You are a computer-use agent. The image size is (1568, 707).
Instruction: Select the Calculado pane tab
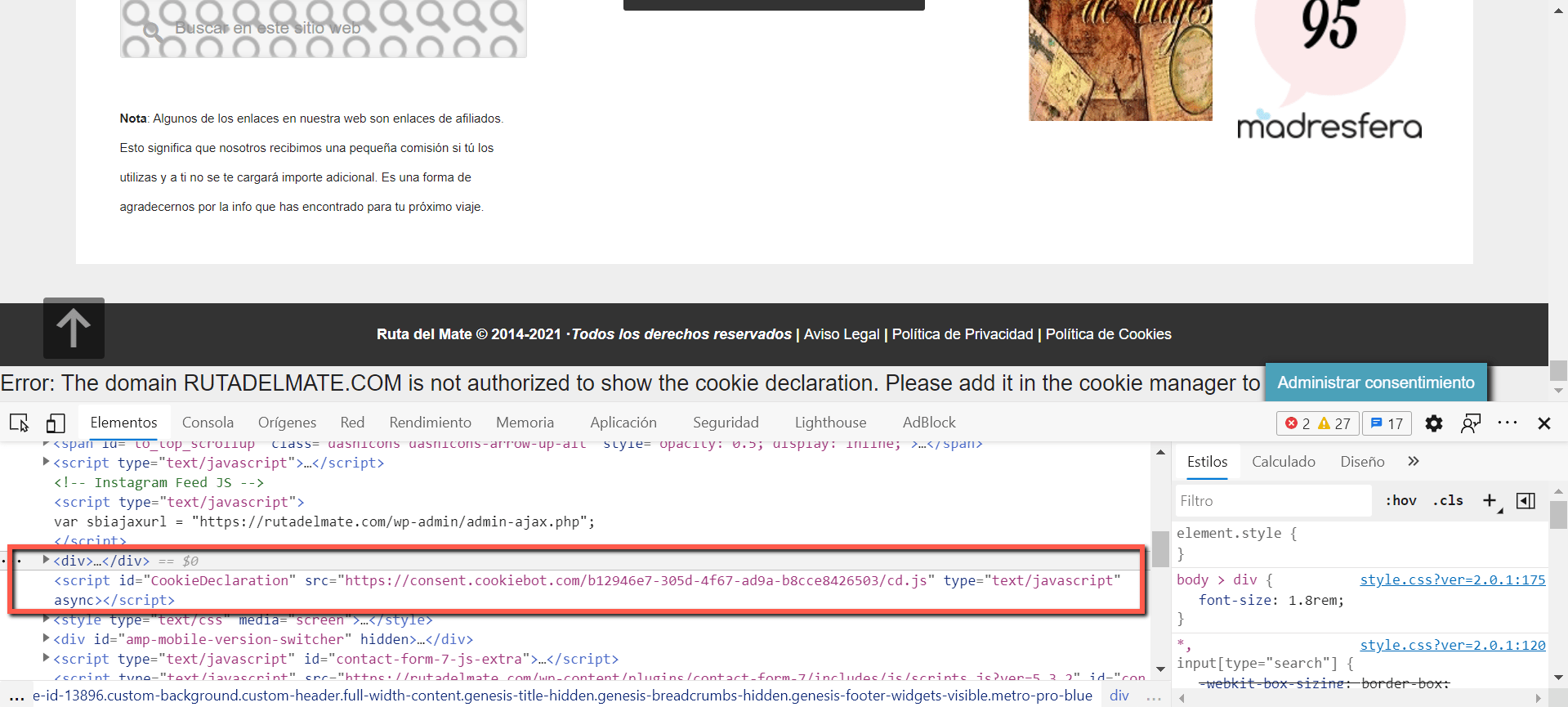point(1284,462)
